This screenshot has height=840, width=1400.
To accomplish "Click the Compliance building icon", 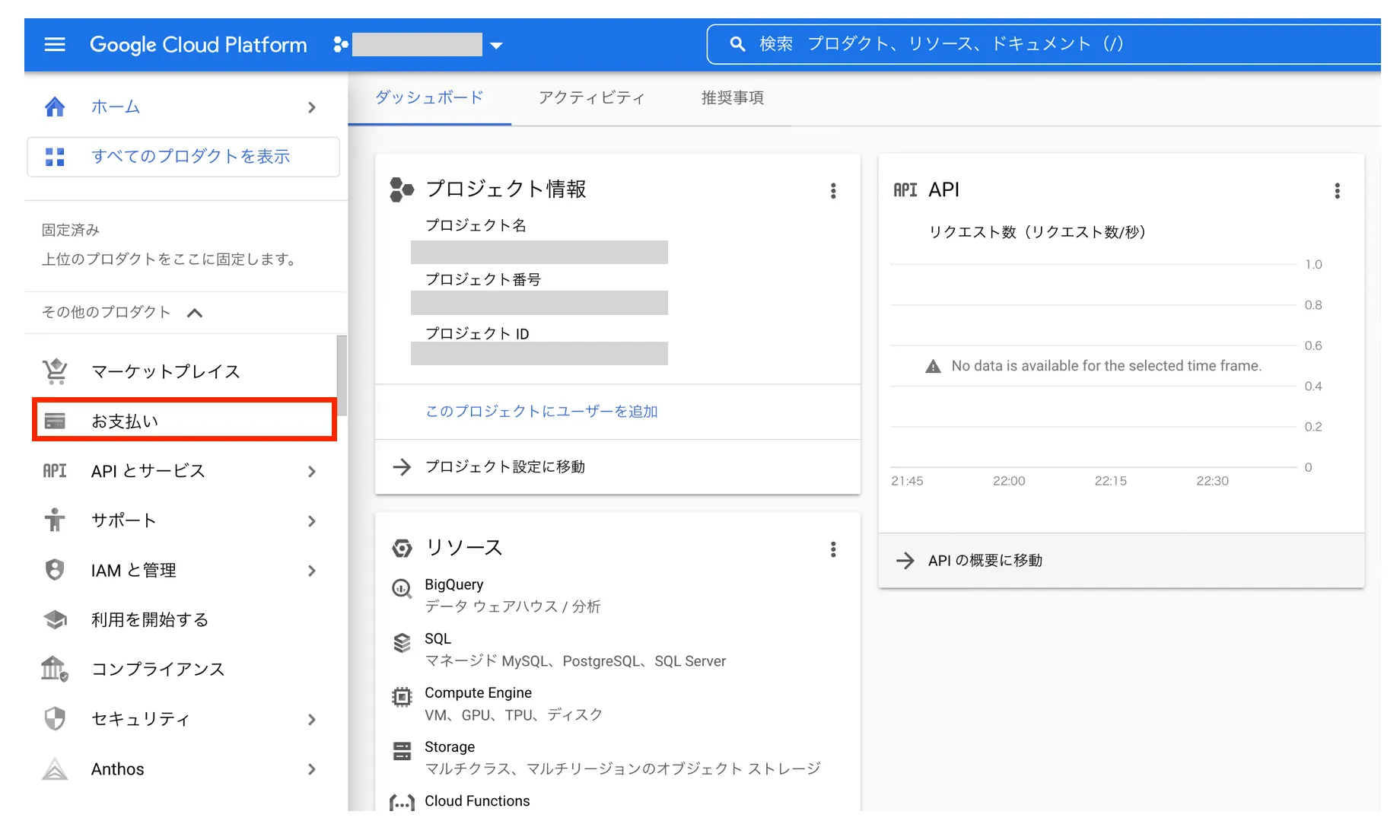I will [x=55, y=669].
